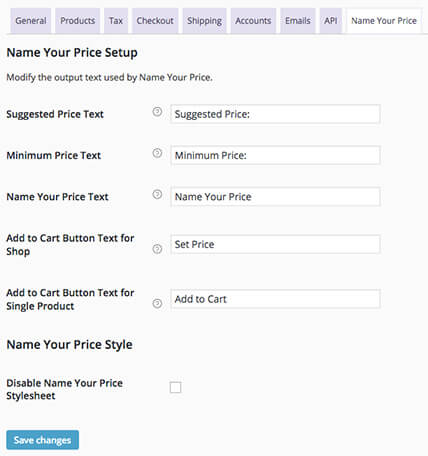The width and height of the screenshot is (428, 456).
Task: Save changes to settings
Action: (43, 440)
